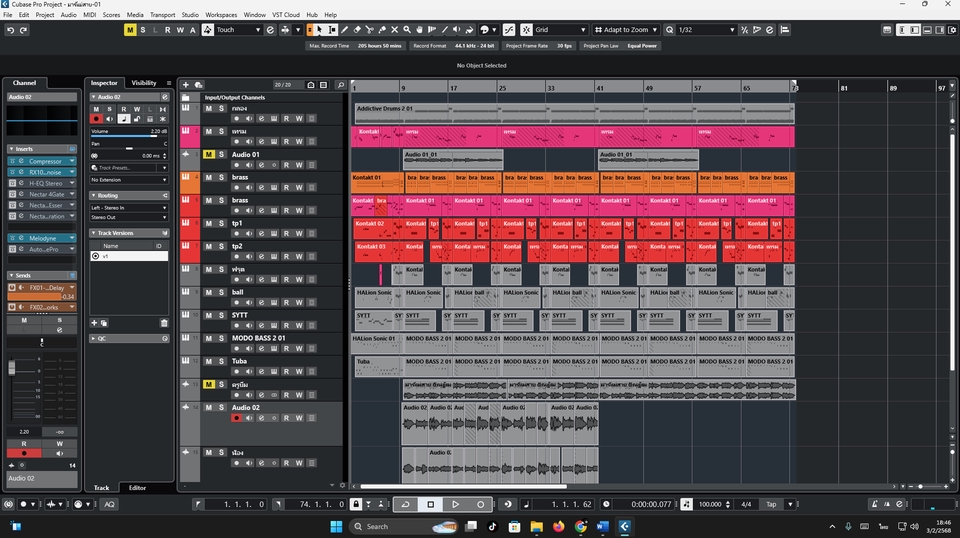Click the Tap tempo button
Image resolution: width=960 pixels, height=538 pixels.
coord(773,504)
